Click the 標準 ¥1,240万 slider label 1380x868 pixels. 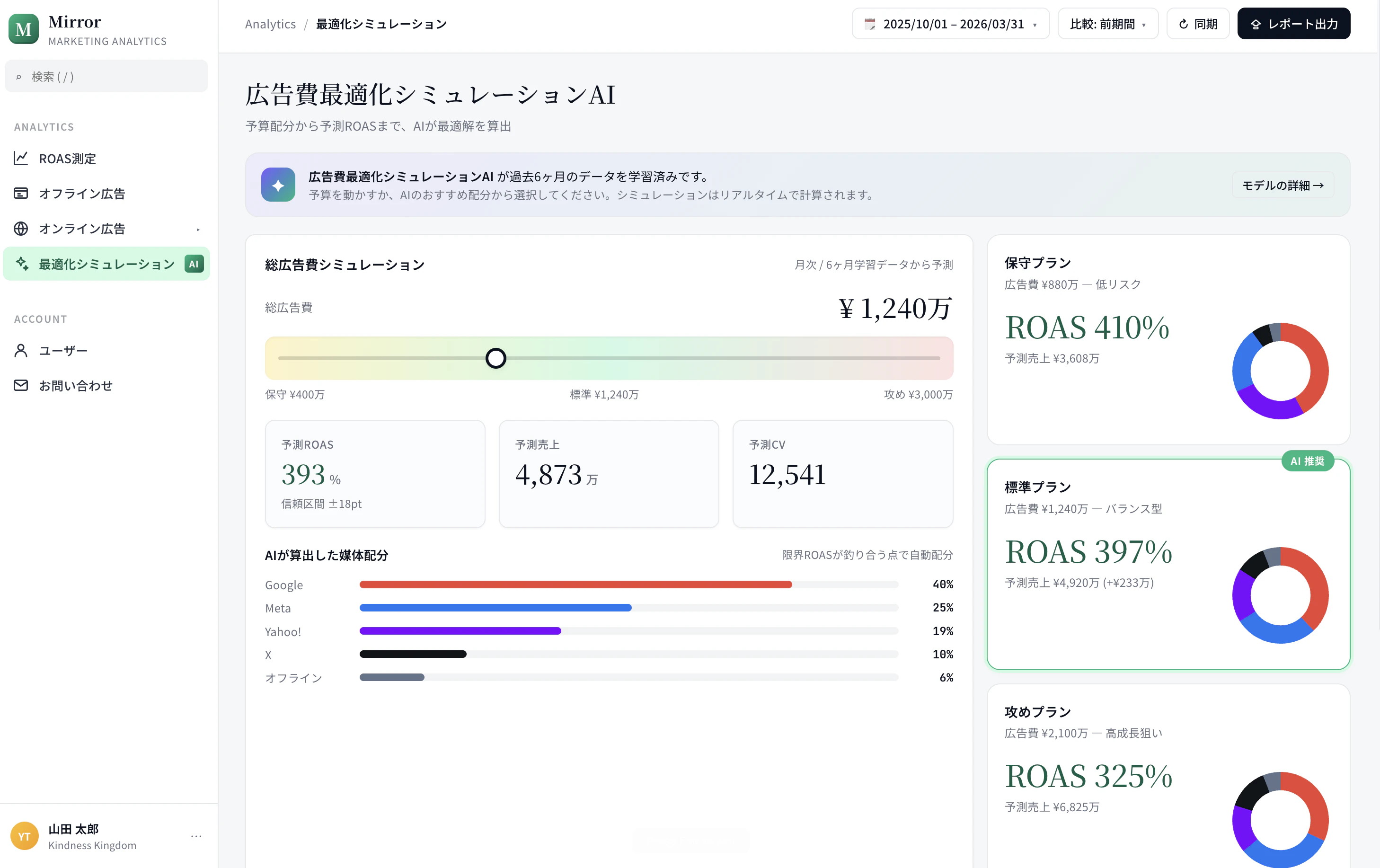tap(604, 394)
